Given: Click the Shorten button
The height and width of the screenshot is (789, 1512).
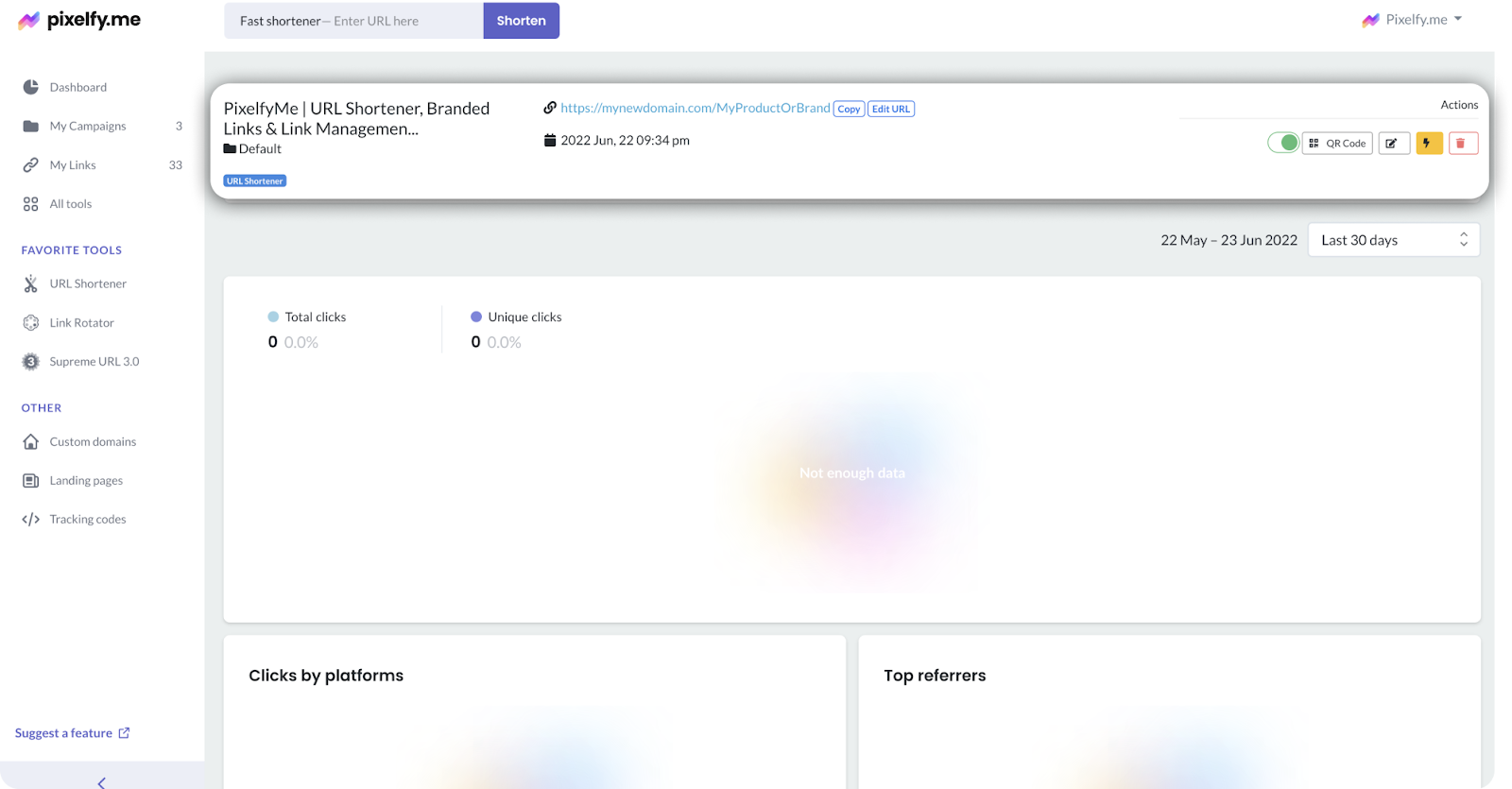Looking at the screenshot, I should (522, 21).
